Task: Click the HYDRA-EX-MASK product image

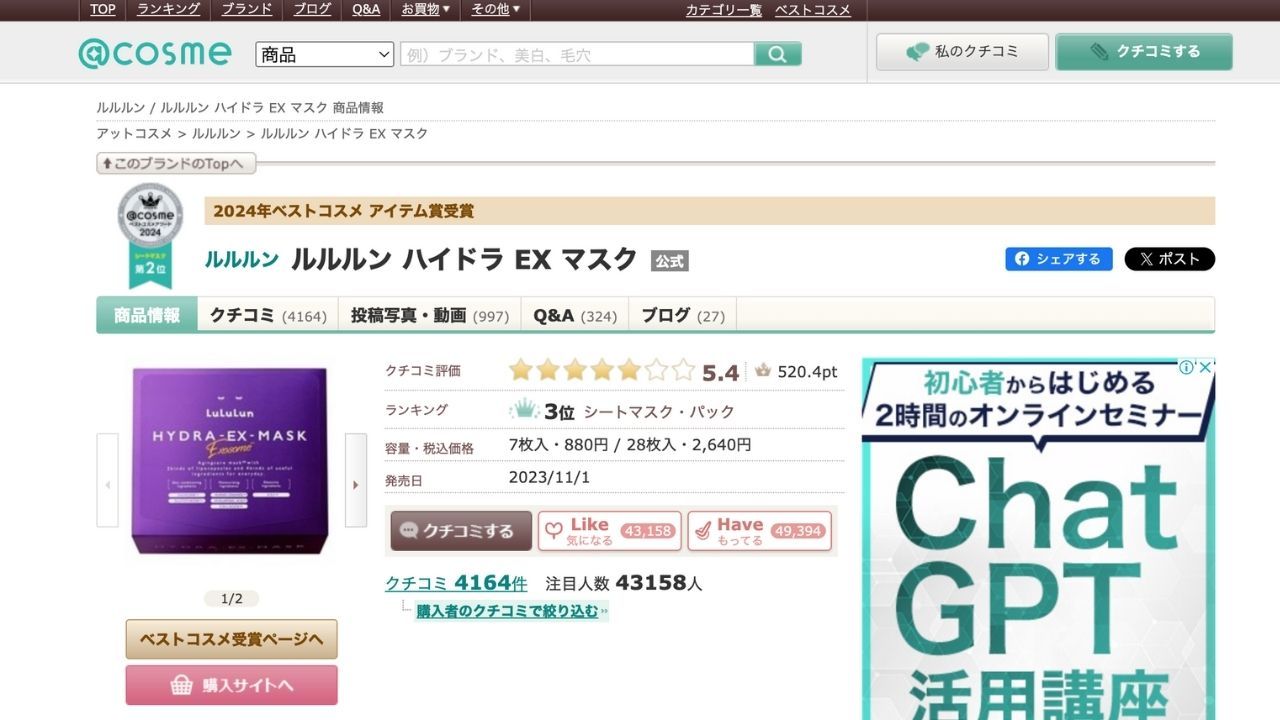Action: coord(231,461)
